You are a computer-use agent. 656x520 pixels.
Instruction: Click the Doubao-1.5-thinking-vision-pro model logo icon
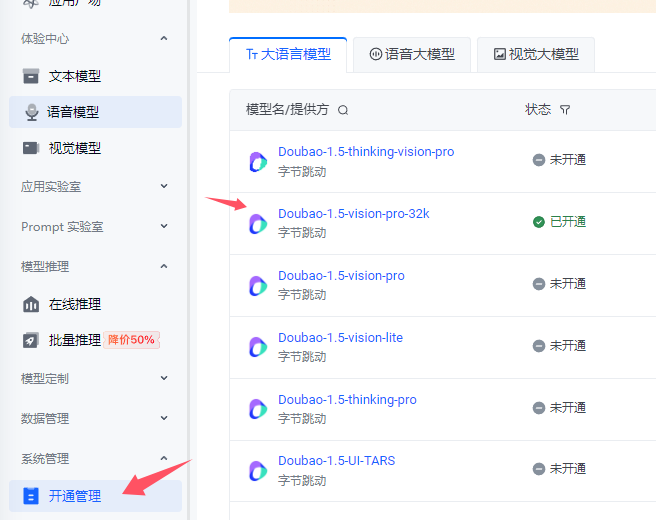(x=258, y=162)
